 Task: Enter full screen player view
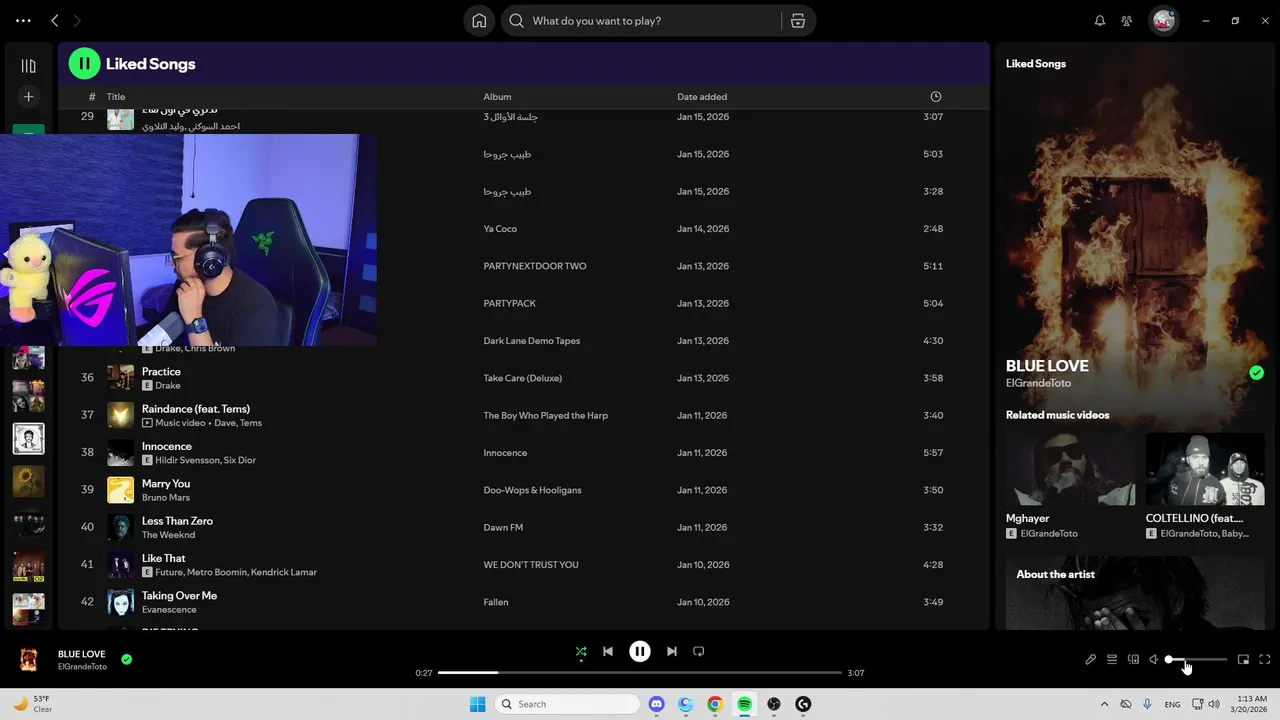tap(1265, 659)
